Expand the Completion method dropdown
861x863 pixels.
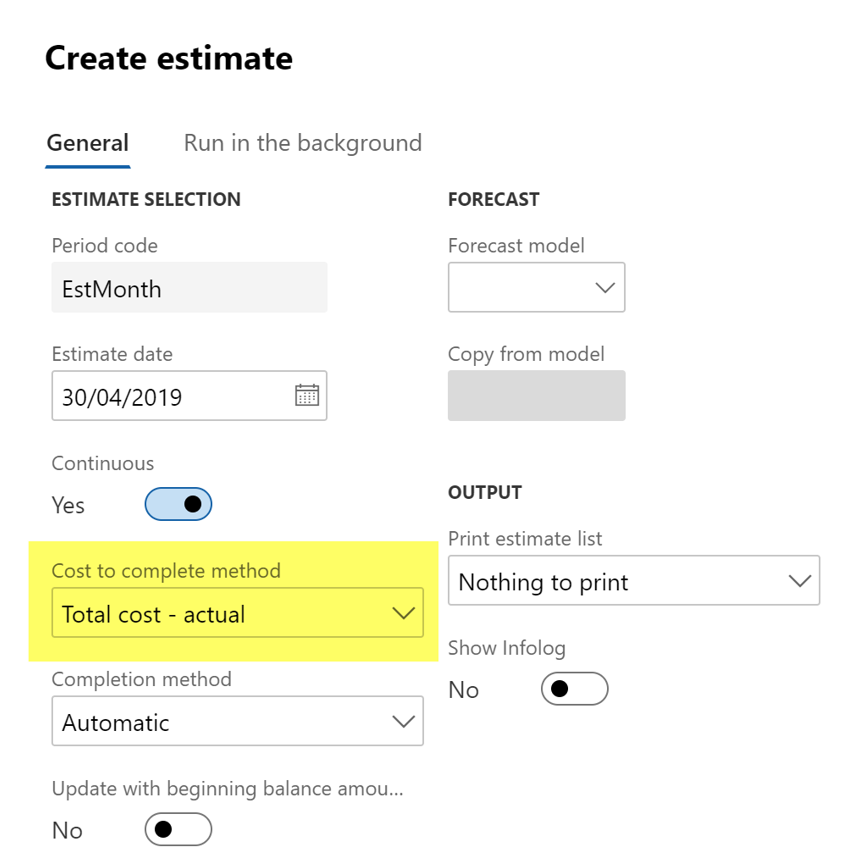[x=237, y=721]
